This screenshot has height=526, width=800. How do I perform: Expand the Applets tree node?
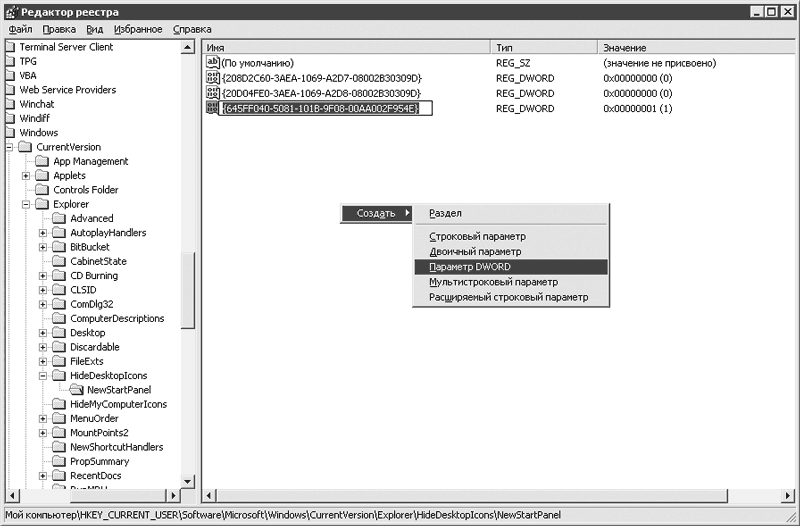26,176
